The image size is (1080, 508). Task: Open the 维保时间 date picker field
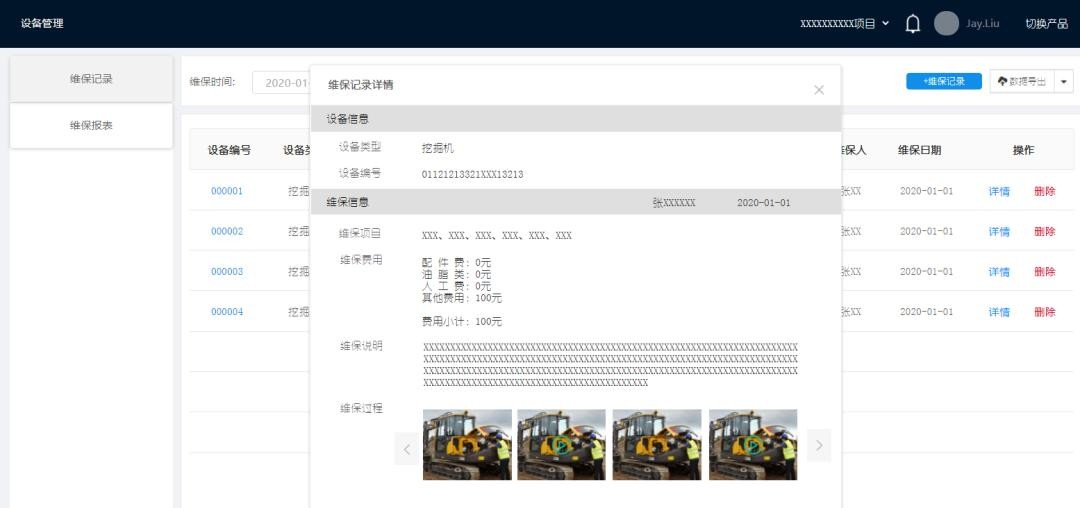282,83
